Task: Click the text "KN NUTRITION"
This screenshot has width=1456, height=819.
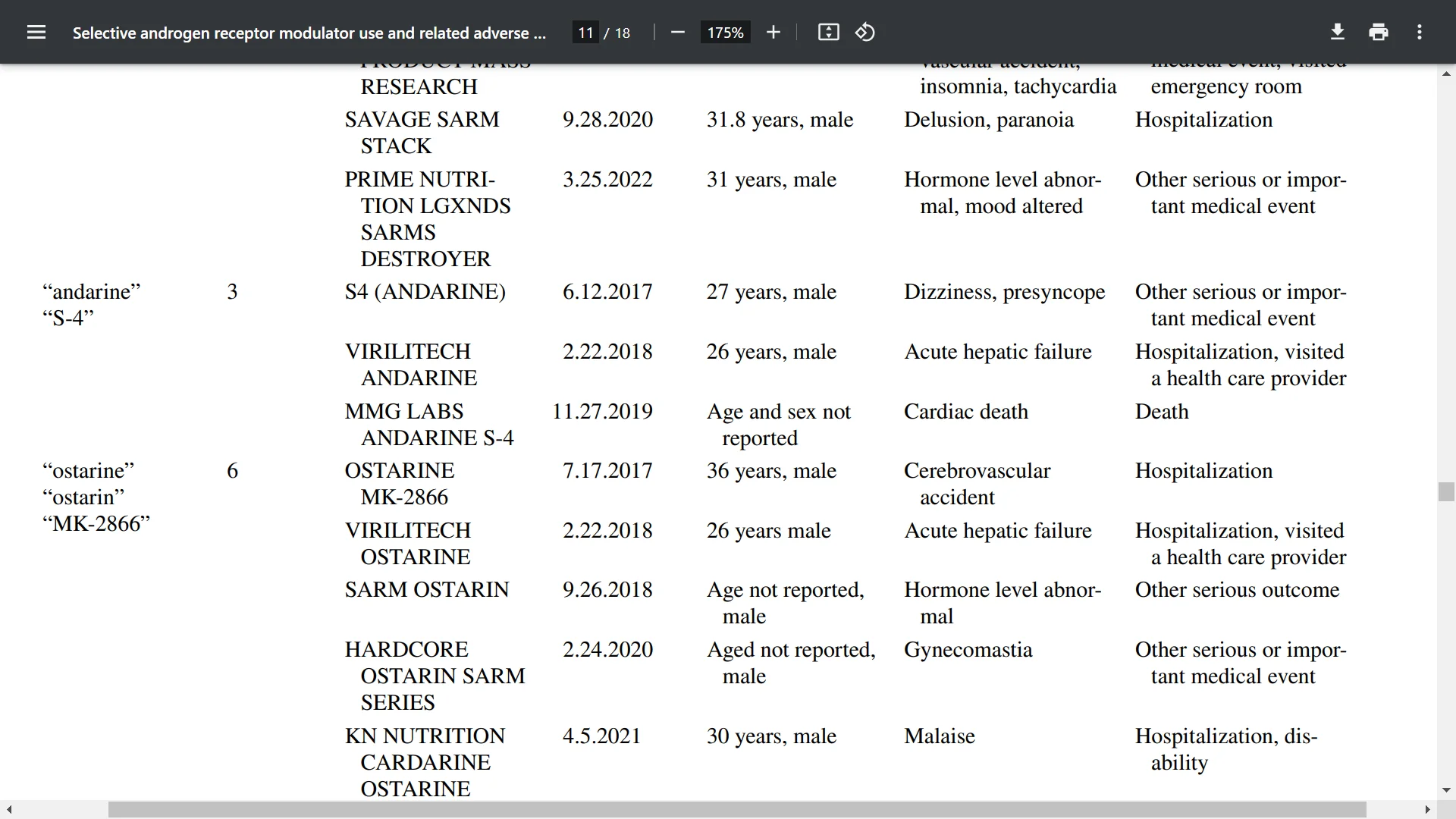Action: coord(425,736)
